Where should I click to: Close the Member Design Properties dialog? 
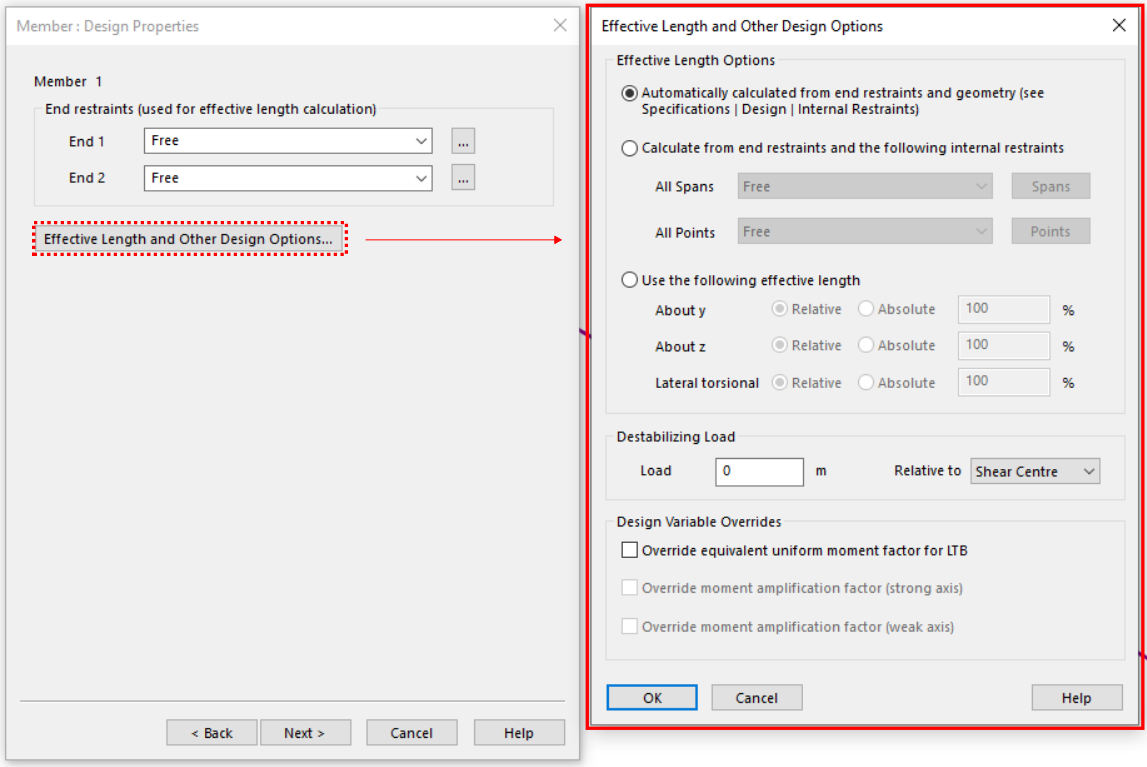pyautogui.click(x=560, y=26)
